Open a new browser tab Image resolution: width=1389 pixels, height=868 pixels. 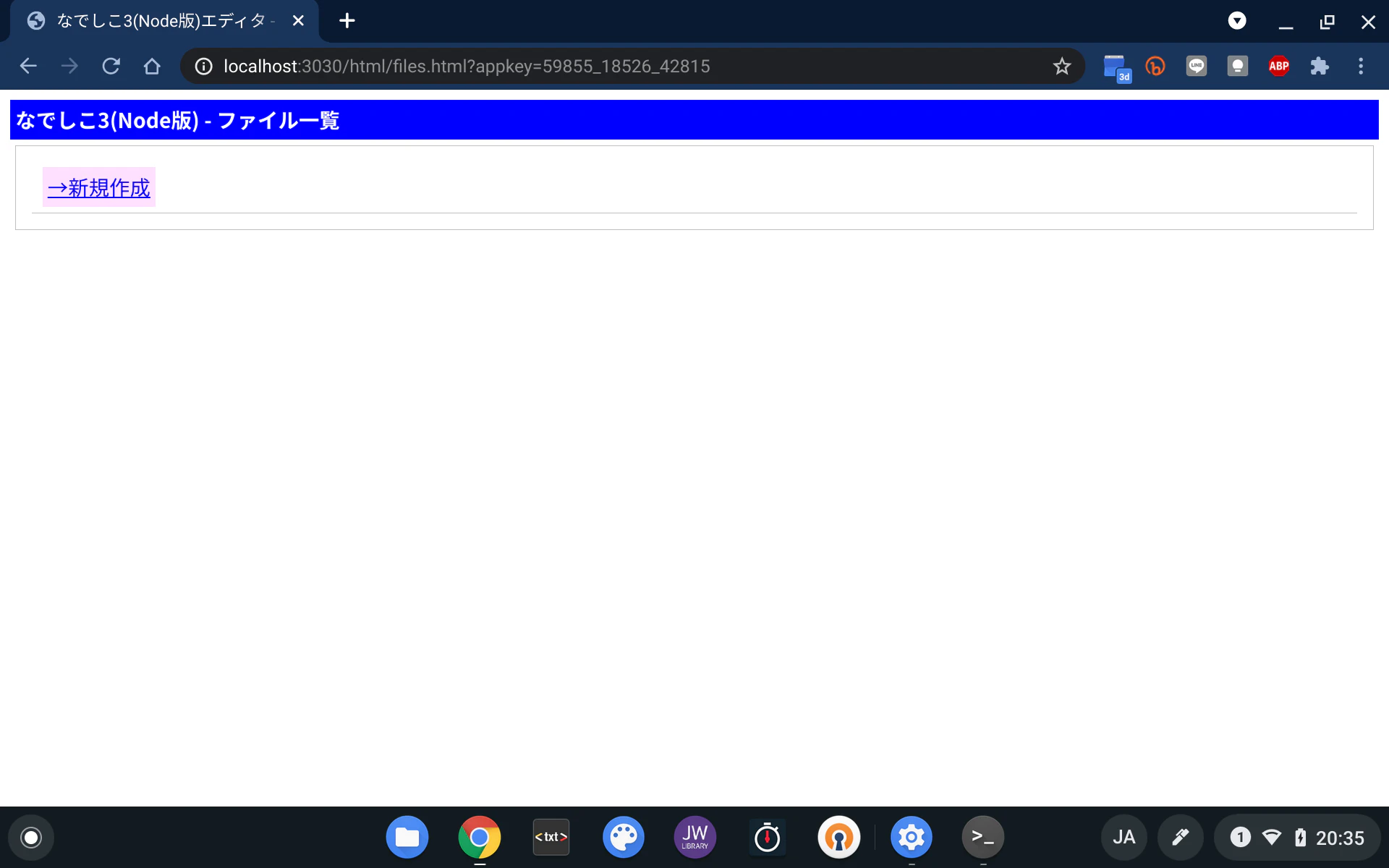pyautogui.click(x=347, y=21)
